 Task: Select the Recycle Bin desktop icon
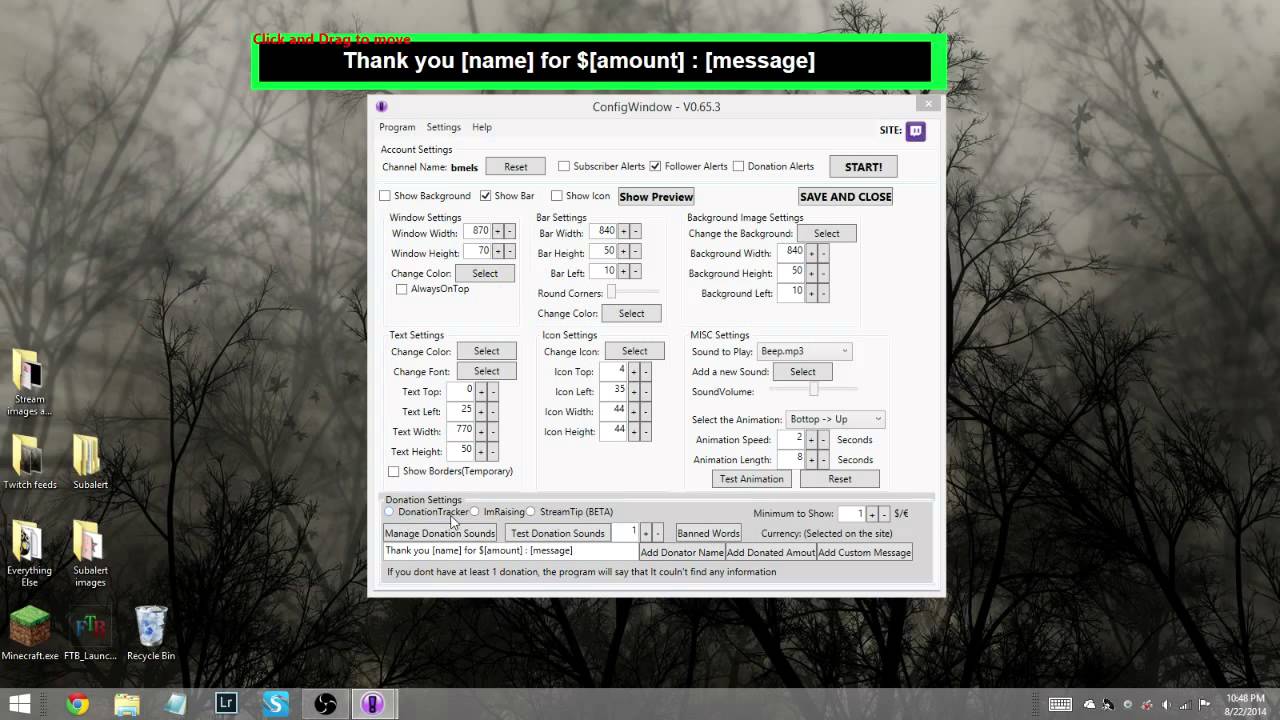(x=150, y=633)
